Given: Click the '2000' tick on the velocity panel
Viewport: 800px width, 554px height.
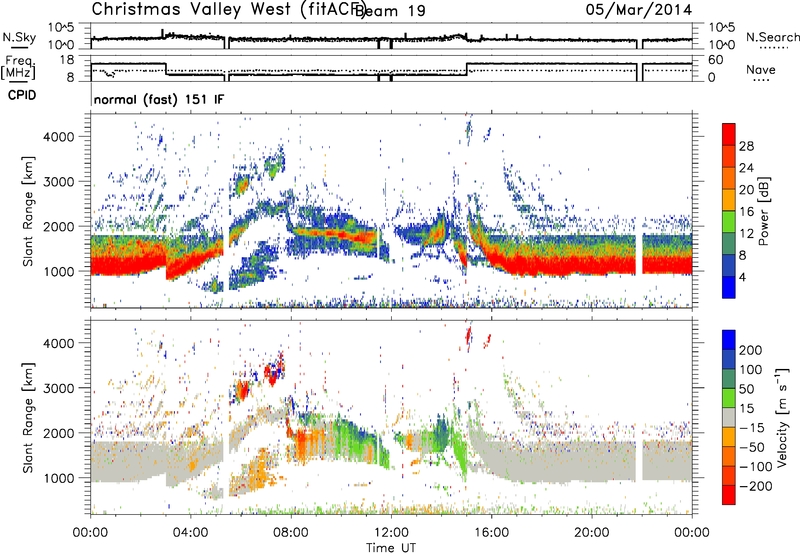Looking at the screenshot, I should pos(59,433).
